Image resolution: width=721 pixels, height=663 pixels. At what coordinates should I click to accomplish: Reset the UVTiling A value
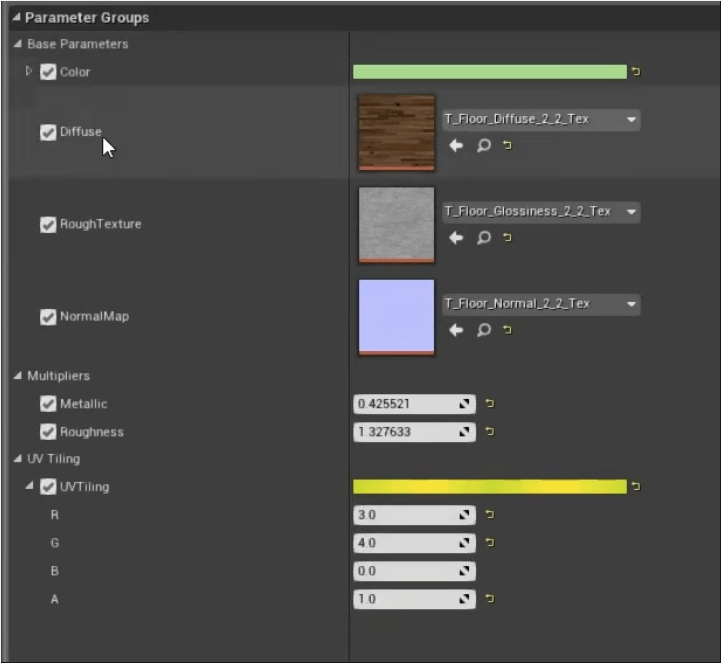coord(490,598)
